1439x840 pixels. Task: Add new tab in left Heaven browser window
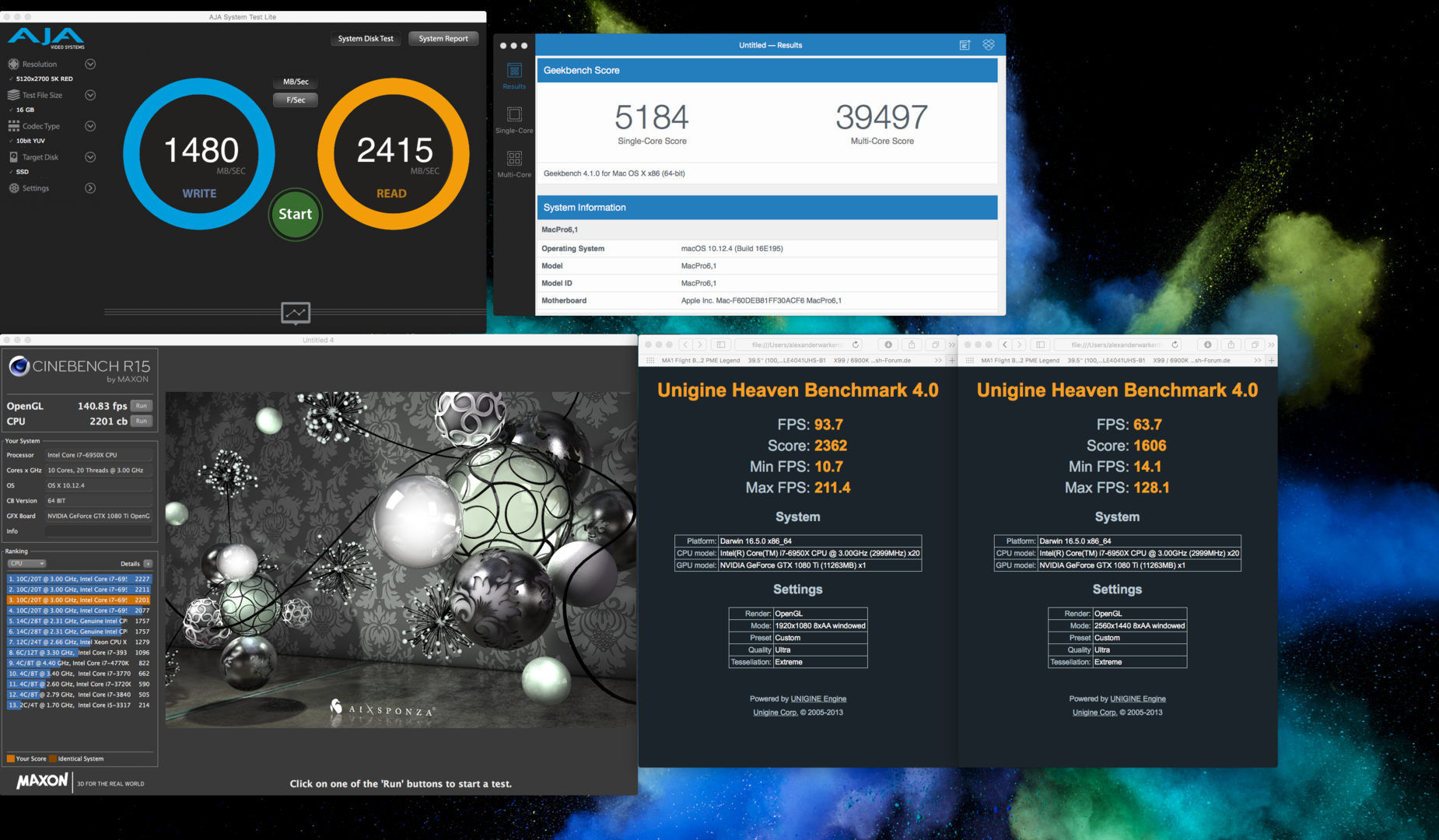[952, 361]
